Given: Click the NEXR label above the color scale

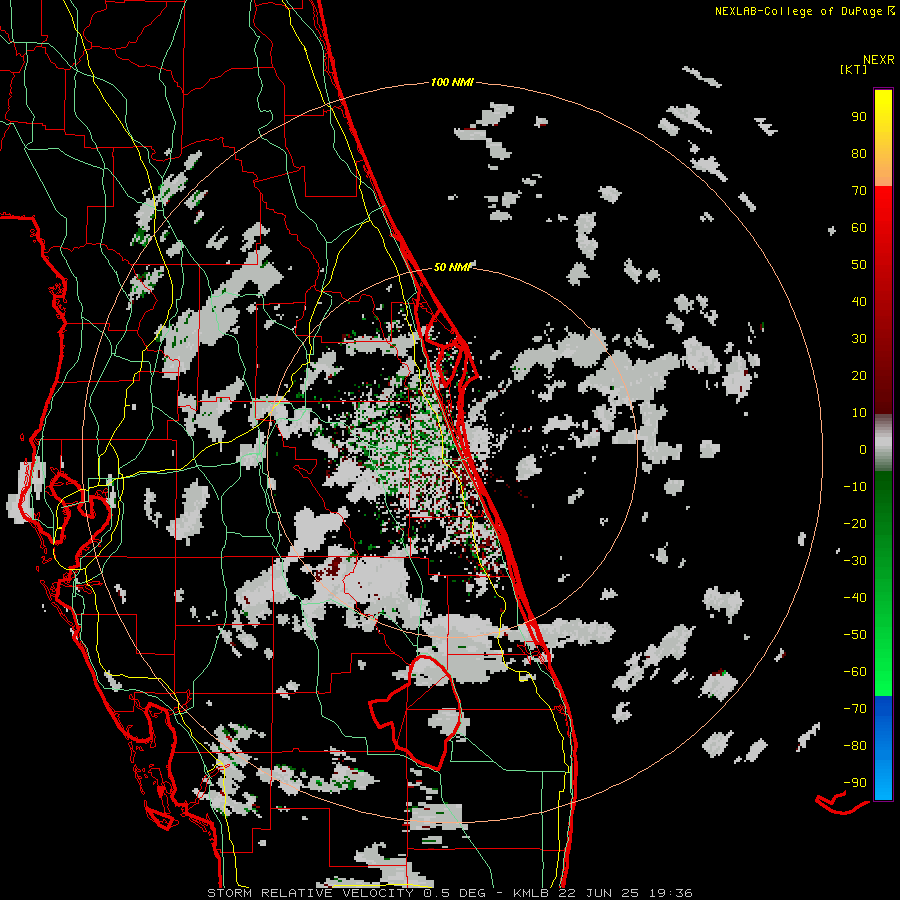Looking at the screenshot, I should [x=878, y=60].
